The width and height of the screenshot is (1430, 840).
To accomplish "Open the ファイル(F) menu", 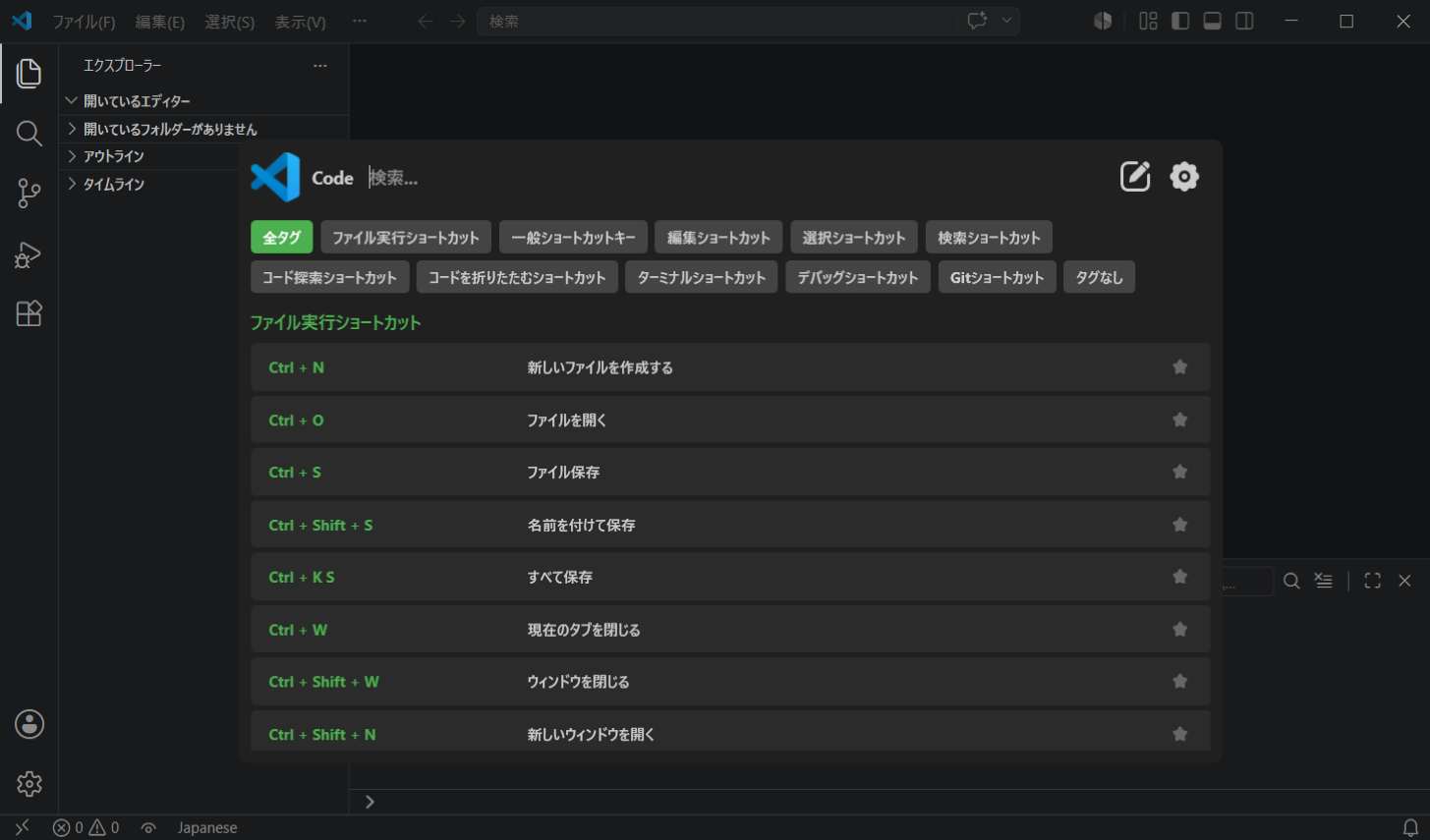I will tap(84, 22).
